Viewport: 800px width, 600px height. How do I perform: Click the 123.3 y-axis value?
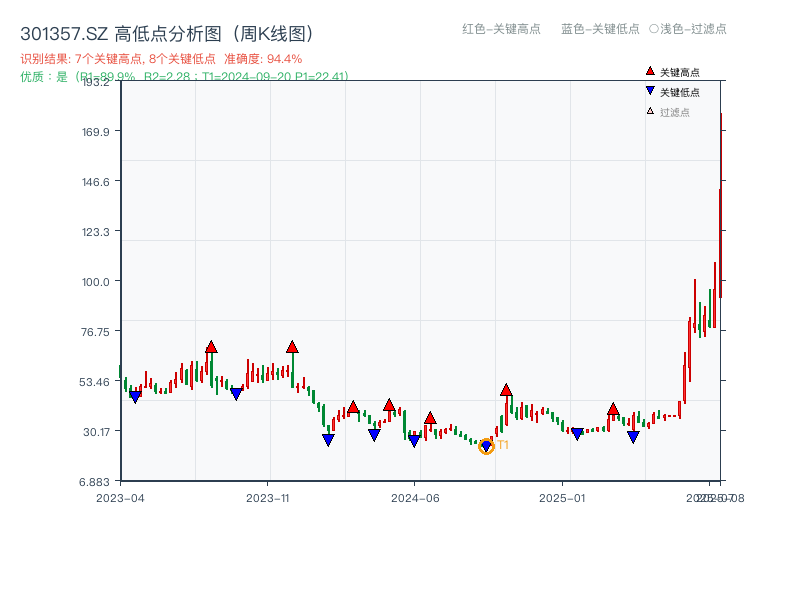(96, 232)
